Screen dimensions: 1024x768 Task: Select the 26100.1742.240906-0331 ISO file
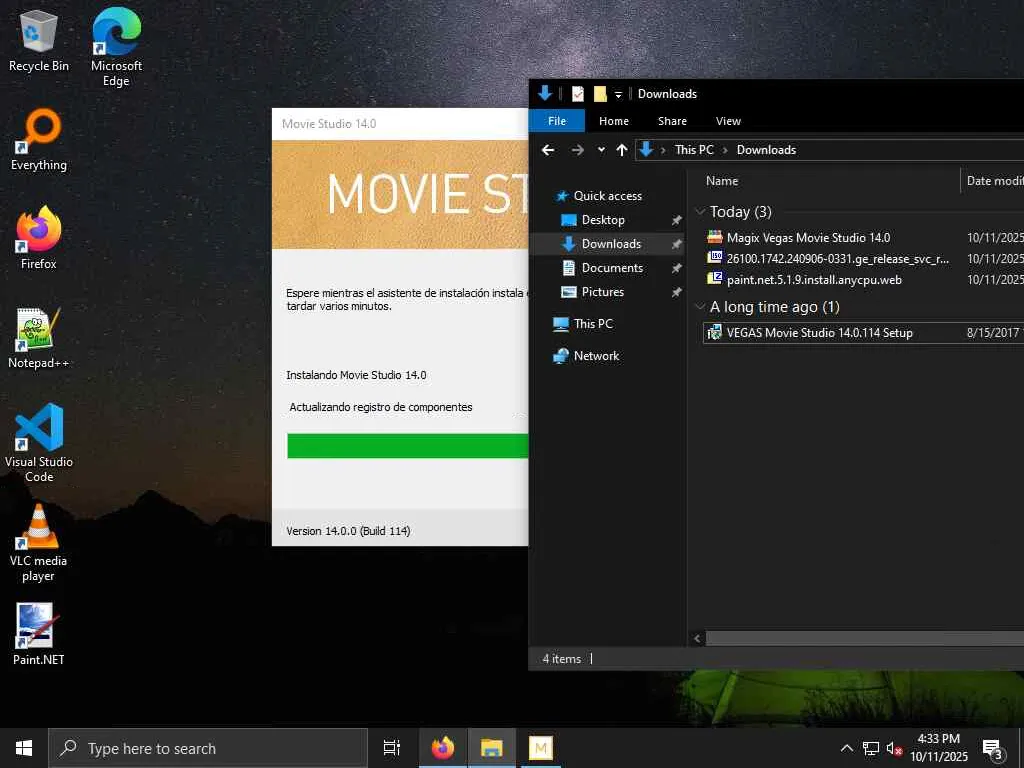[837, 259]
